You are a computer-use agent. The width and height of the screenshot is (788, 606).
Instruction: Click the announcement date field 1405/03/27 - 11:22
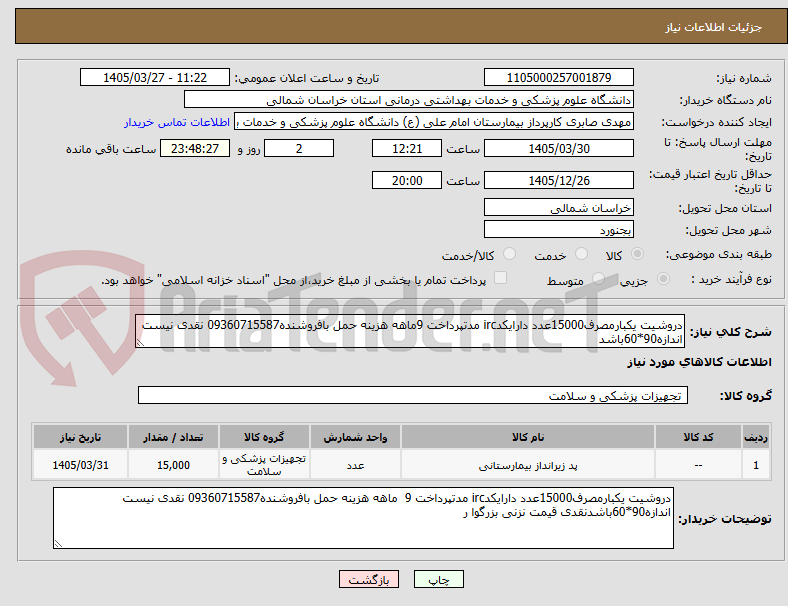(155, 77)
